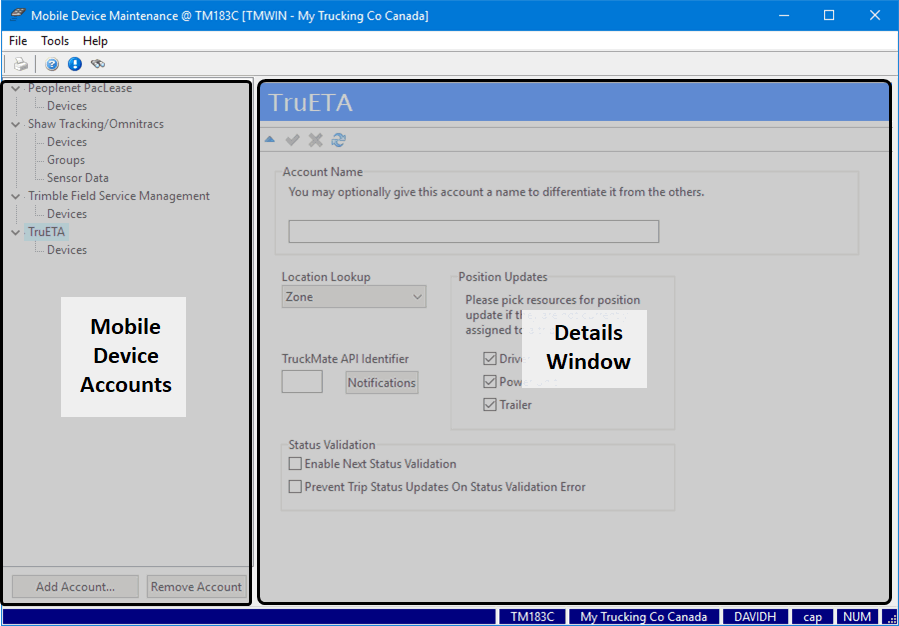Enable Next Status Validation checkbox
899x626 pixels.
(x=295, y=464)
